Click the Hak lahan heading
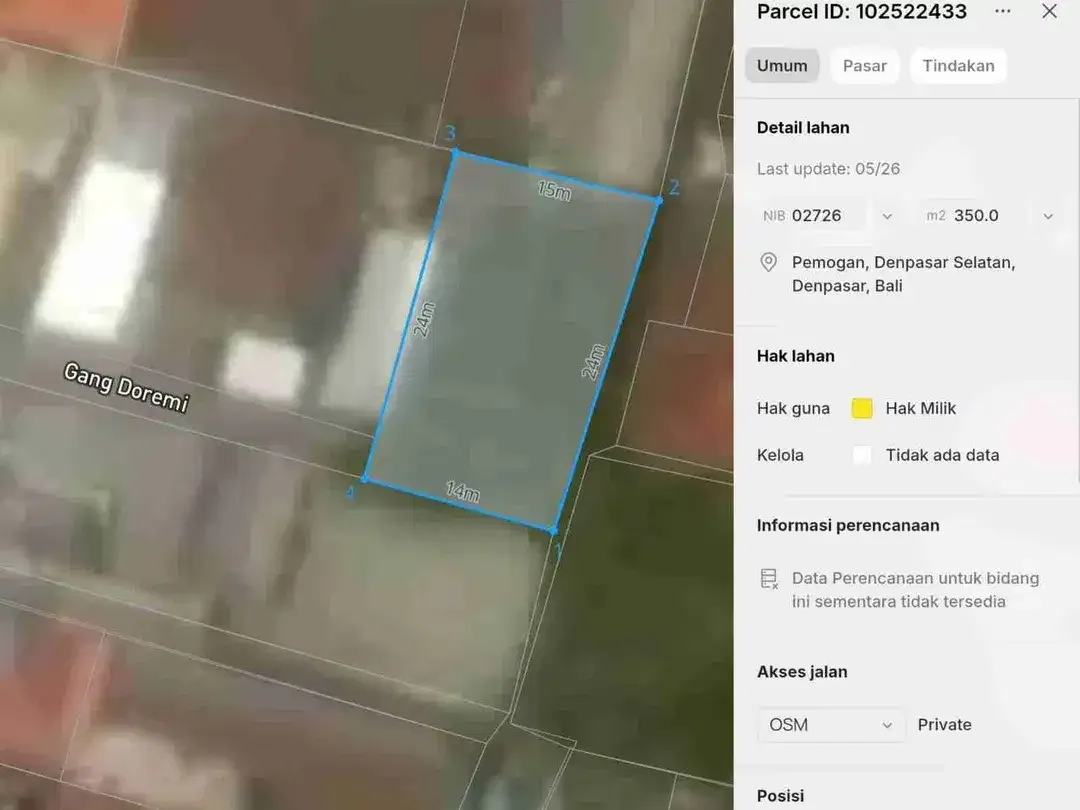The height and width of the screenshot is (810, 1080). (x=796, y=356)
